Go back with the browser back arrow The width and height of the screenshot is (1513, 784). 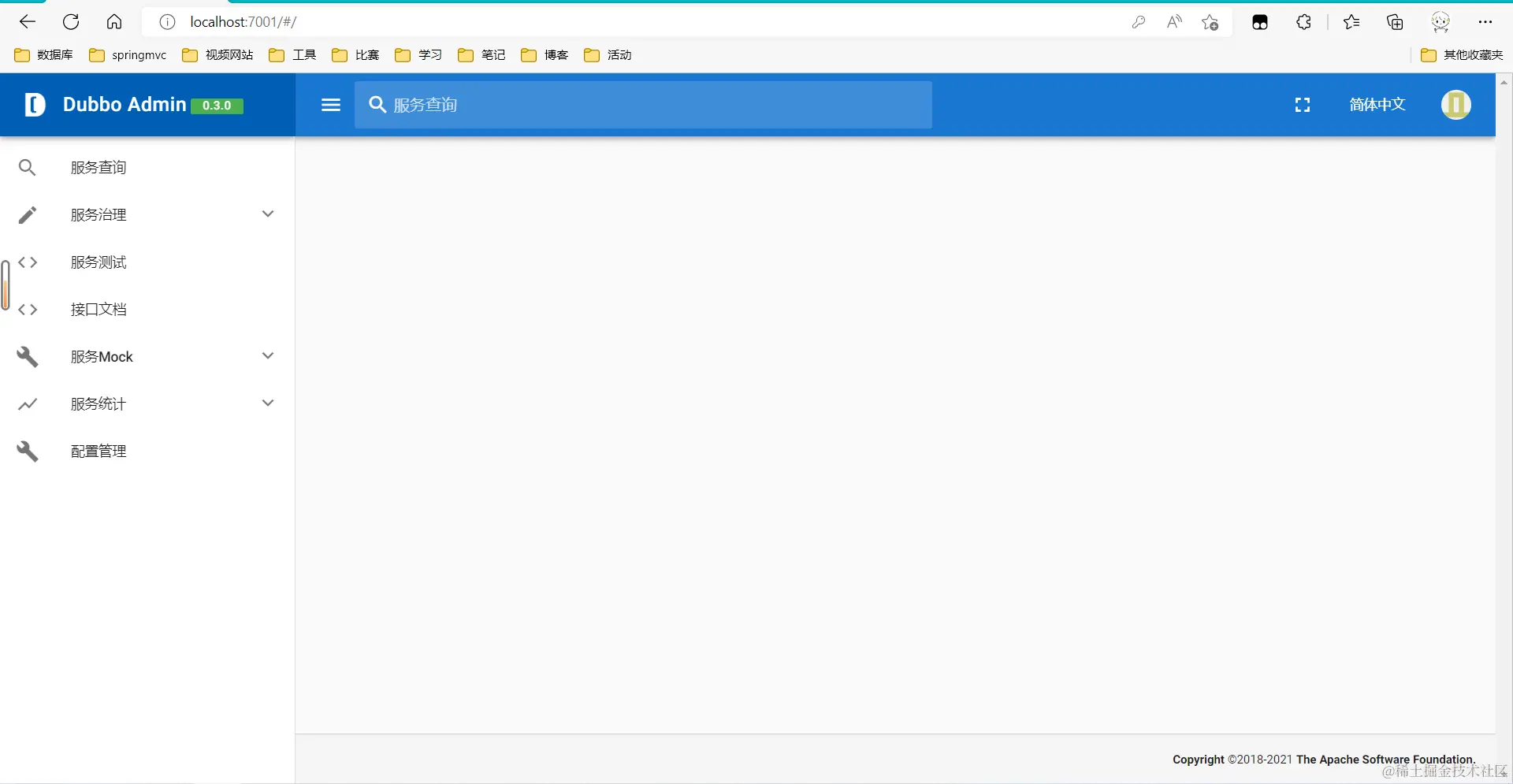click(28, 21)
